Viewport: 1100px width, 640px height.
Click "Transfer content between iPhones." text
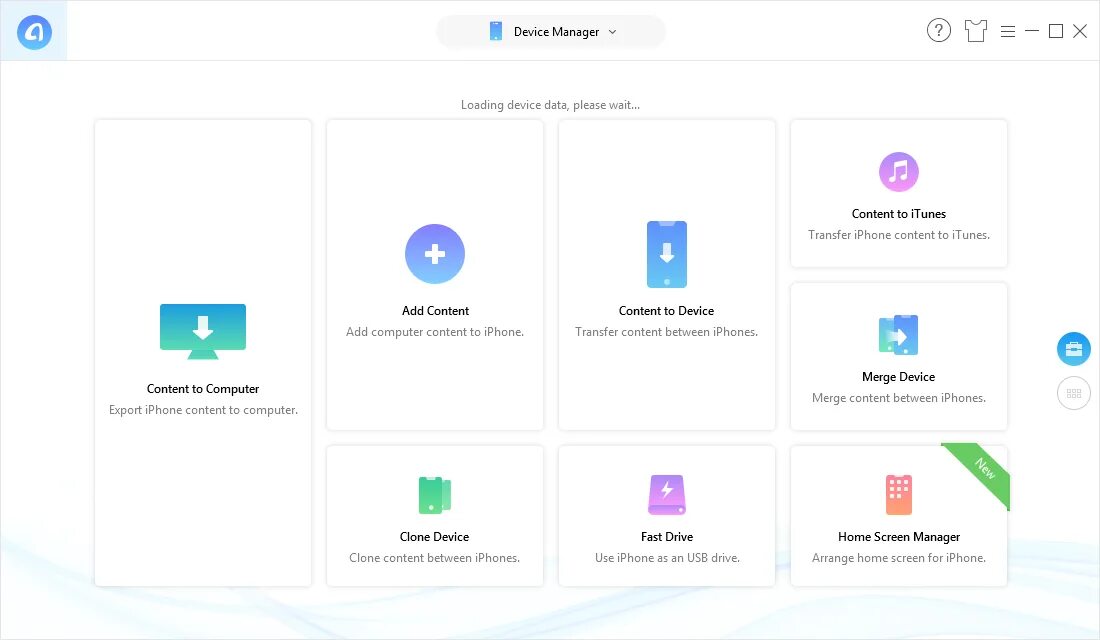click(666, 332)
